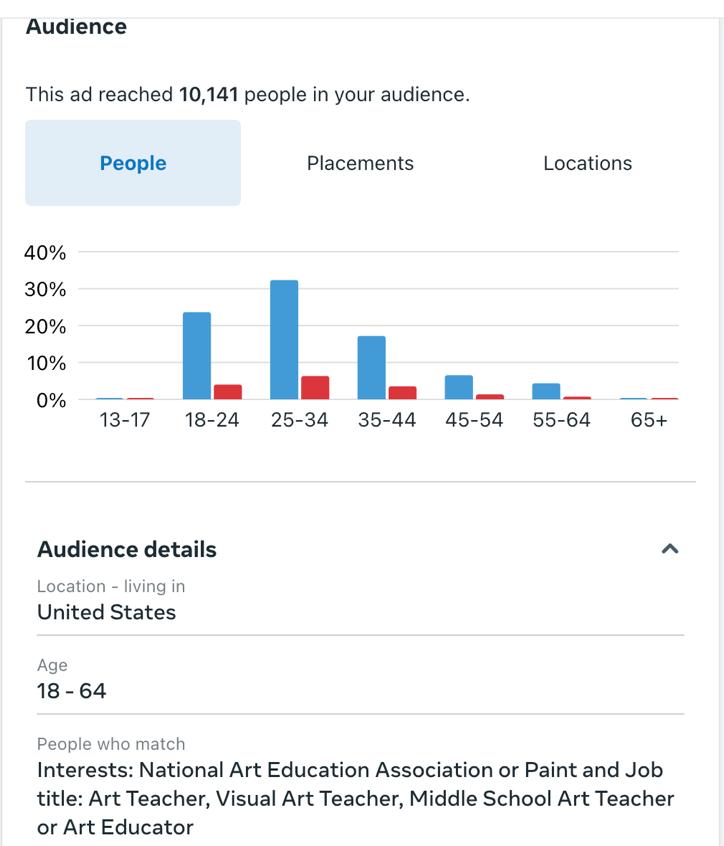724x846 pixels.
Task: Click the 18 - 64 age value
Action: tap(71, 691)
